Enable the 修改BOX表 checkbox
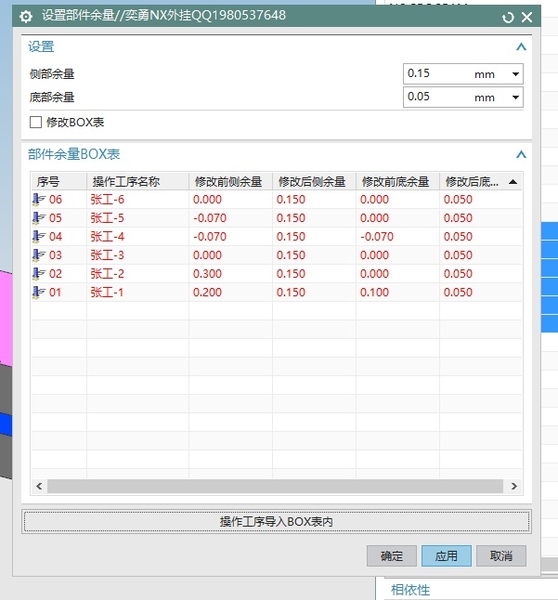This screenshot has height=600, width=558. coord(36,122)
